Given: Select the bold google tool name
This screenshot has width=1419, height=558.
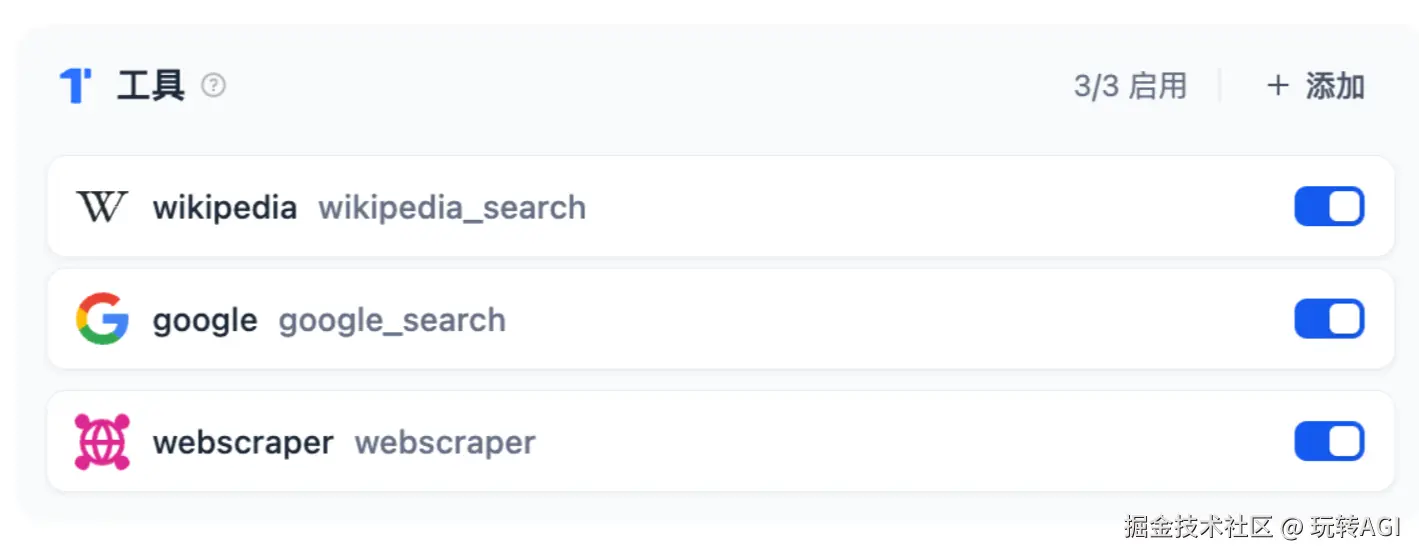Looking at the screenshot, I should coord(205,321).
